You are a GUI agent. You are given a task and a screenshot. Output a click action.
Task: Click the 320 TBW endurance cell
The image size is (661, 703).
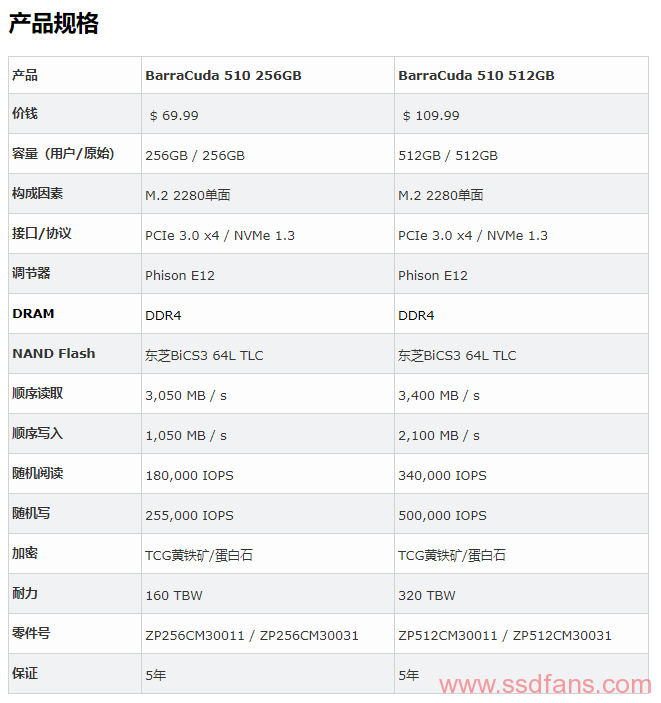coord(427,595)
